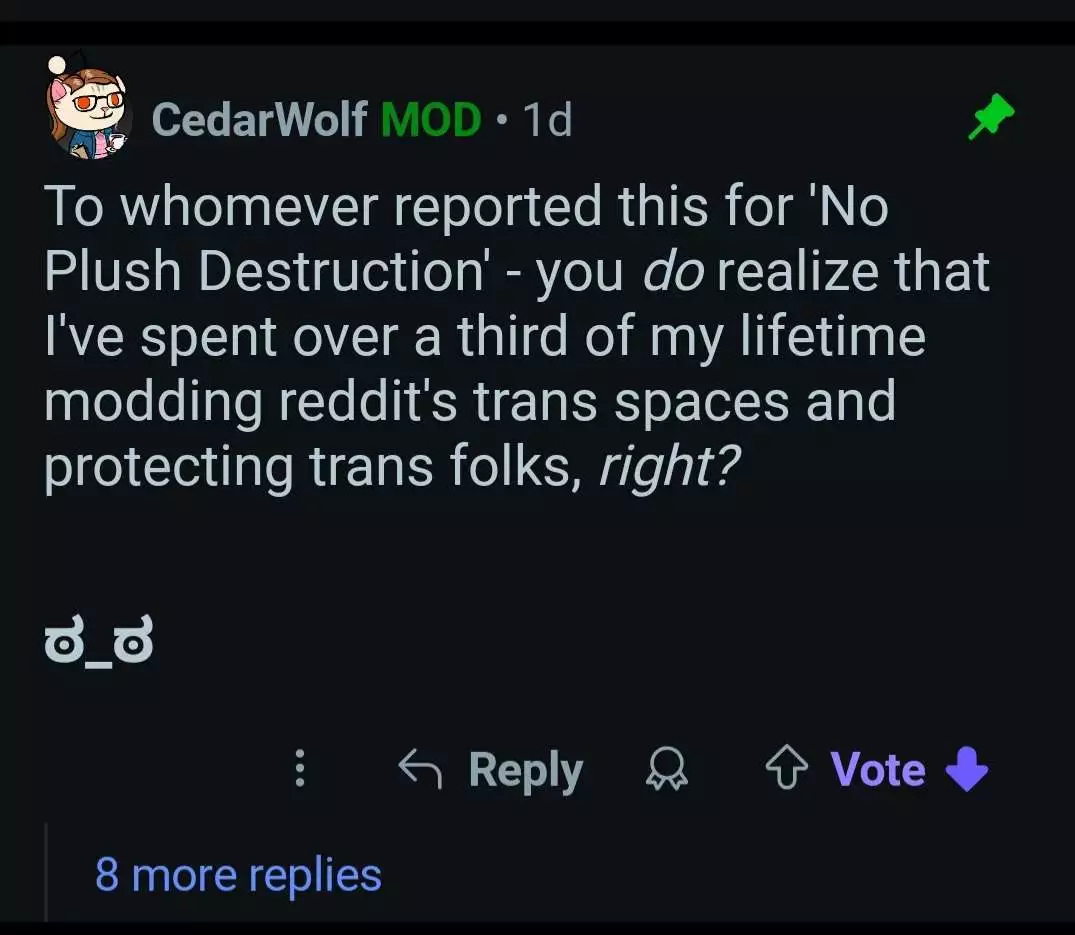The image size is (1075, 935).
Task: Click the 1d comment timestamp
Action: (x=547, y=121)
